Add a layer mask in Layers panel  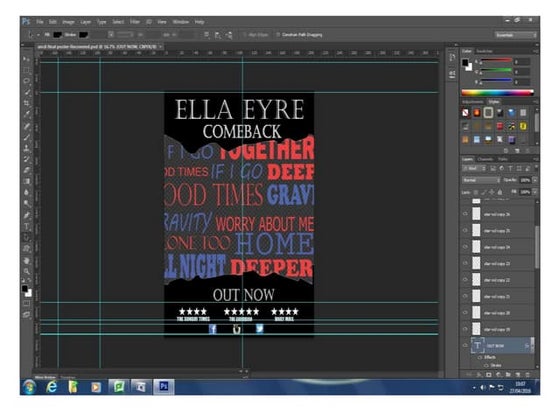tap(489, 374)
